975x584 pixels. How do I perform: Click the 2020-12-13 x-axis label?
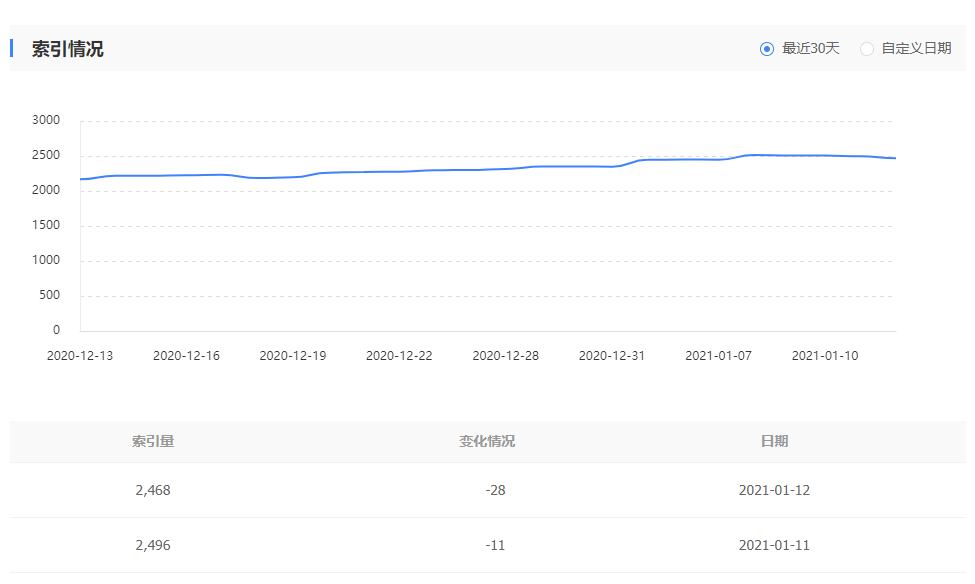(x=80, y=356)
